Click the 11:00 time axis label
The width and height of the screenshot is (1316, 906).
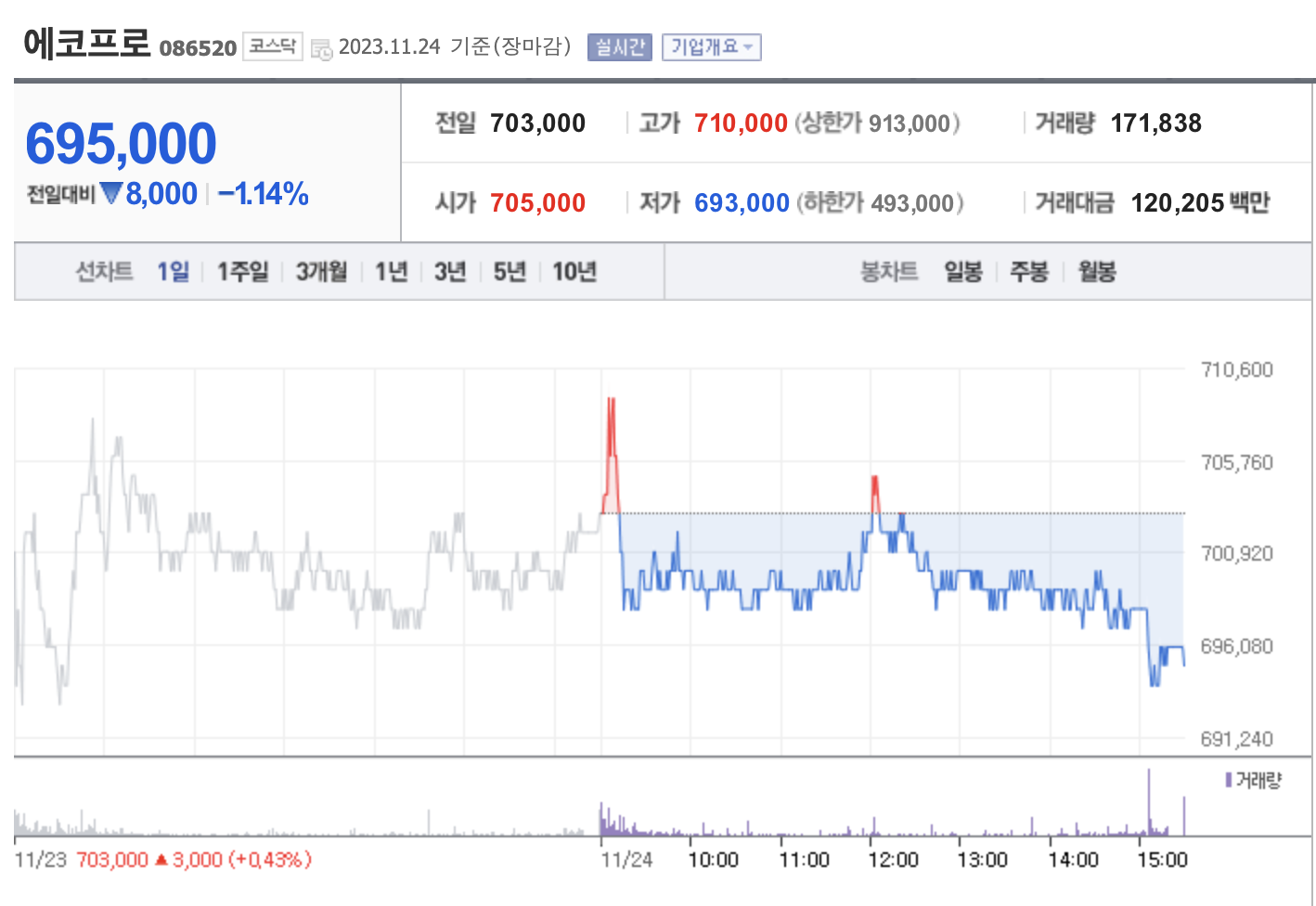click(x=804, y=860)
